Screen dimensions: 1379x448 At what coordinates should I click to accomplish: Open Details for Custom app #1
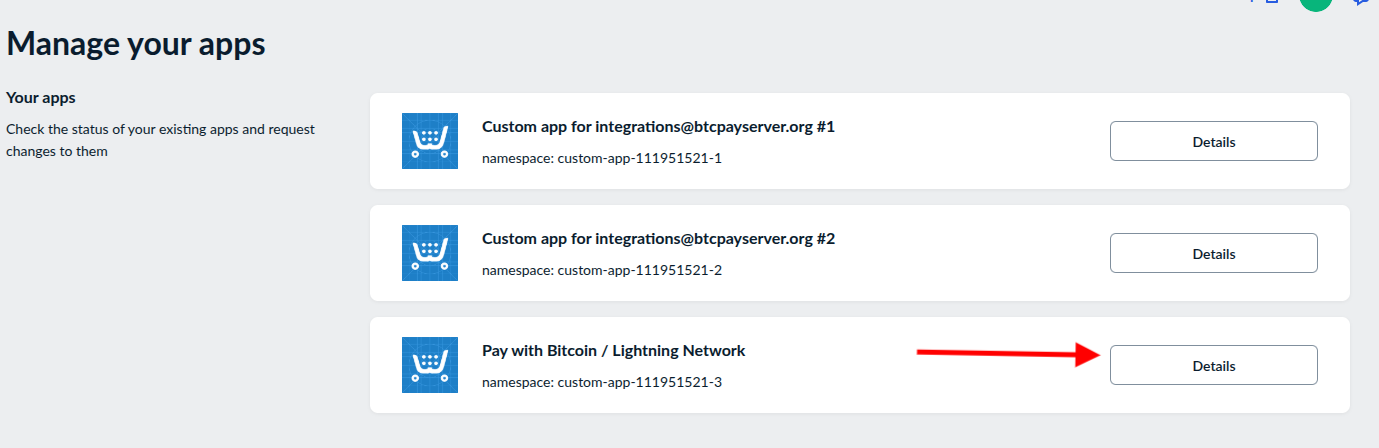(1213, 141)
